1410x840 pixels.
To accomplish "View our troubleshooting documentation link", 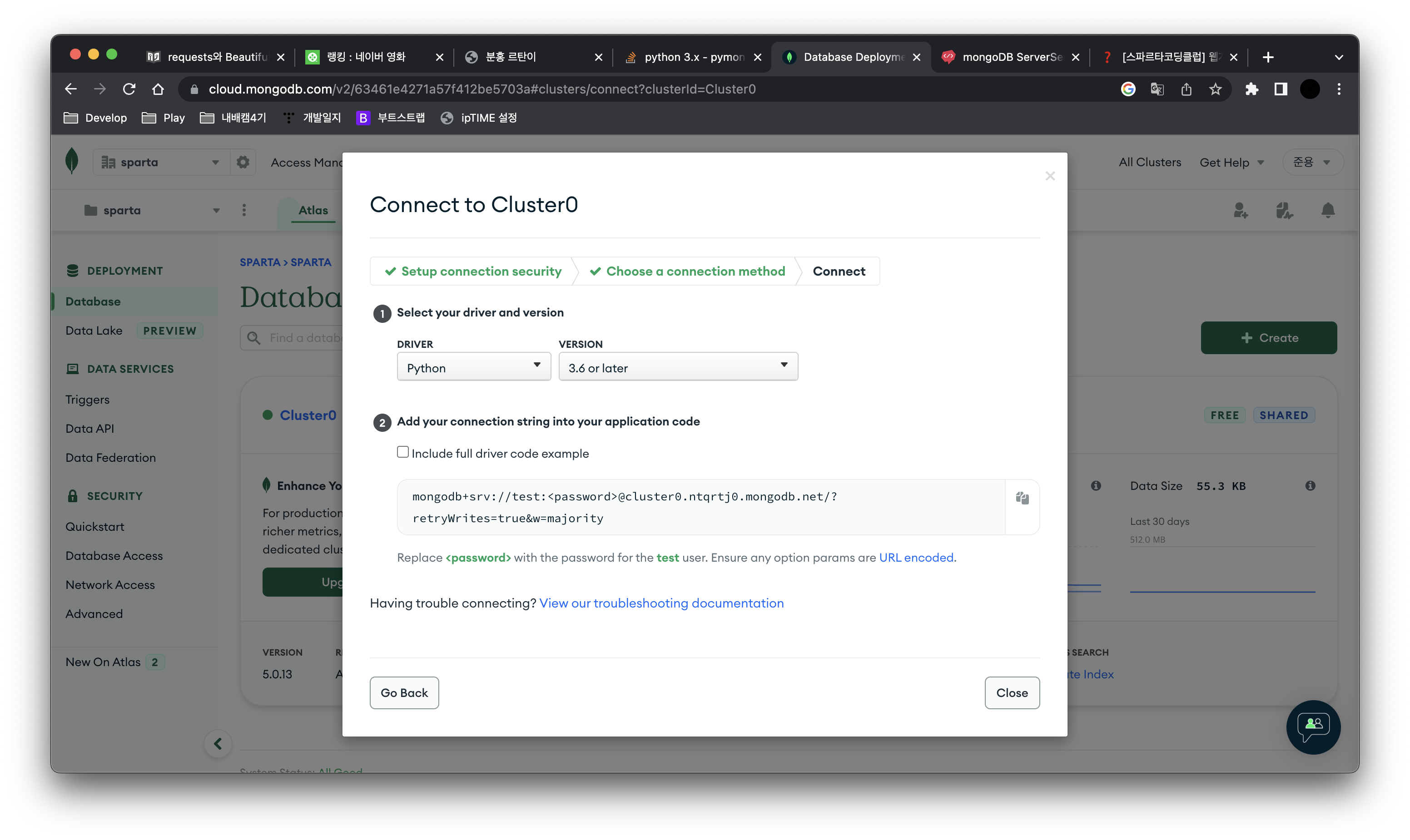I will 661,603.
